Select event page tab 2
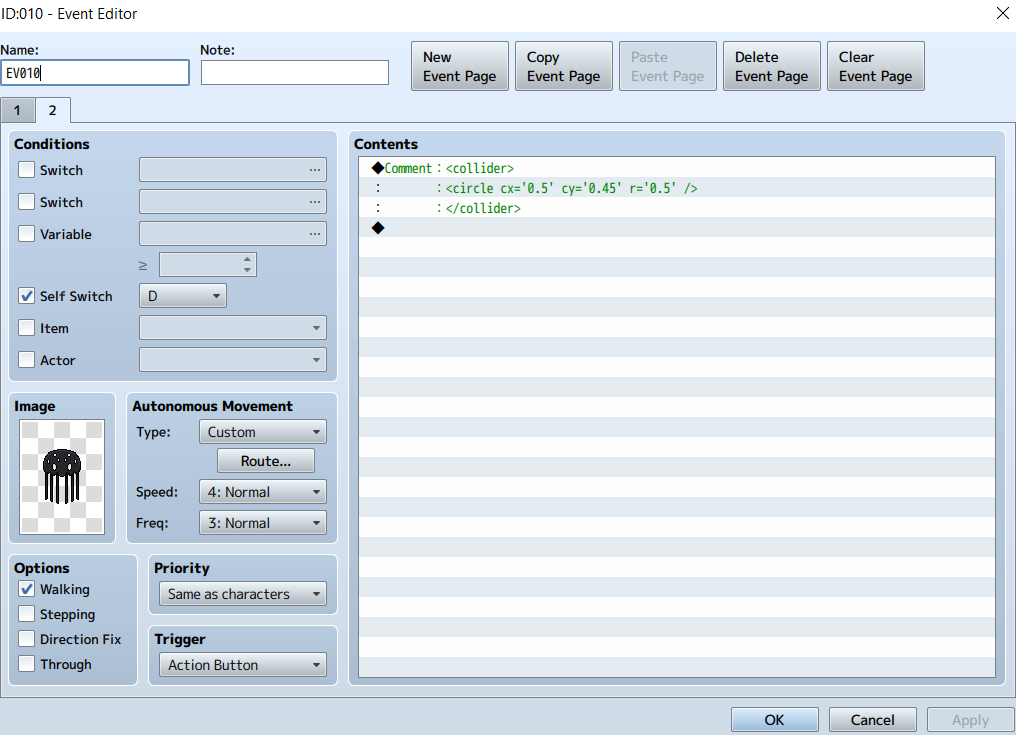Screen dimensions: 1016x735 point(52,110)
